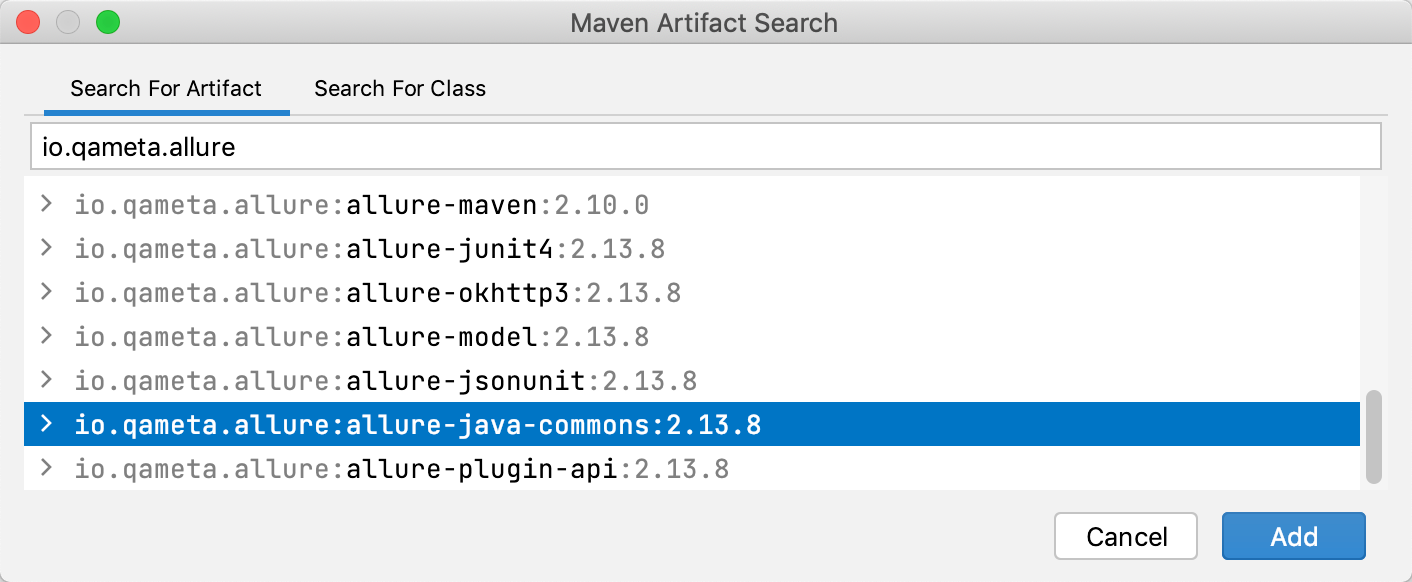Click the Add button
The image size is (1412, 582).
pyautogui.click(x=1293, y=536)
